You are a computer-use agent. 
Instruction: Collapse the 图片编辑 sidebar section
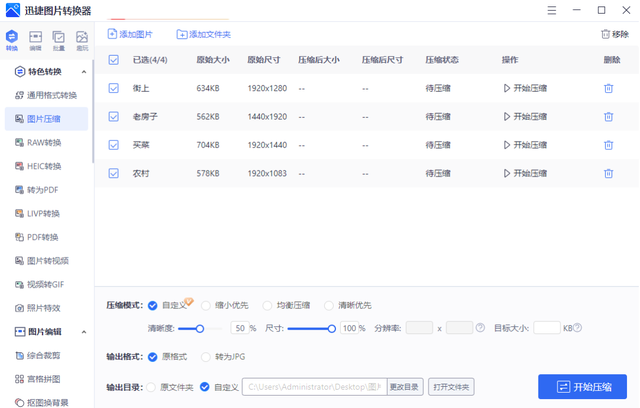pos(84,332)
